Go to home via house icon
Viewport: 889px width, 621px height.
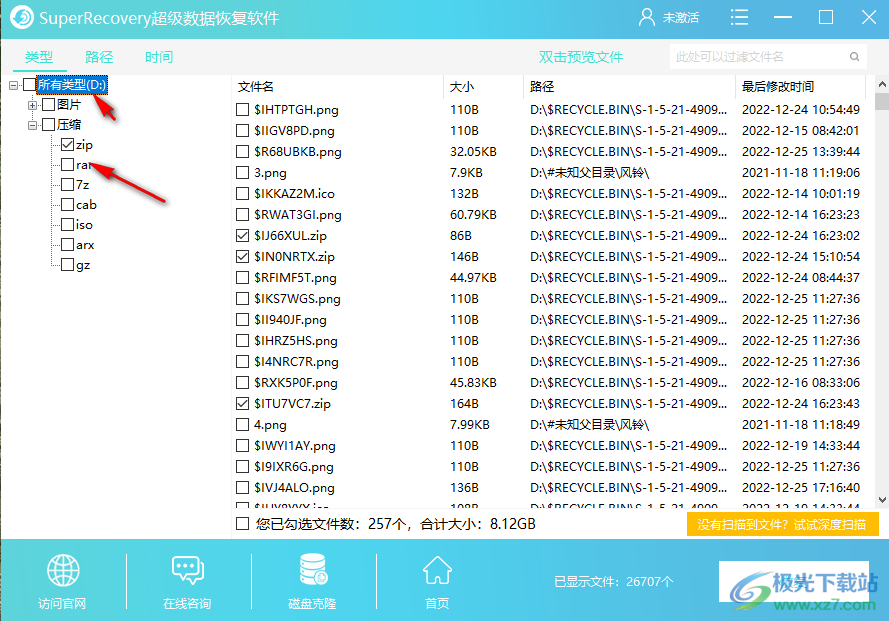(437, 570)
